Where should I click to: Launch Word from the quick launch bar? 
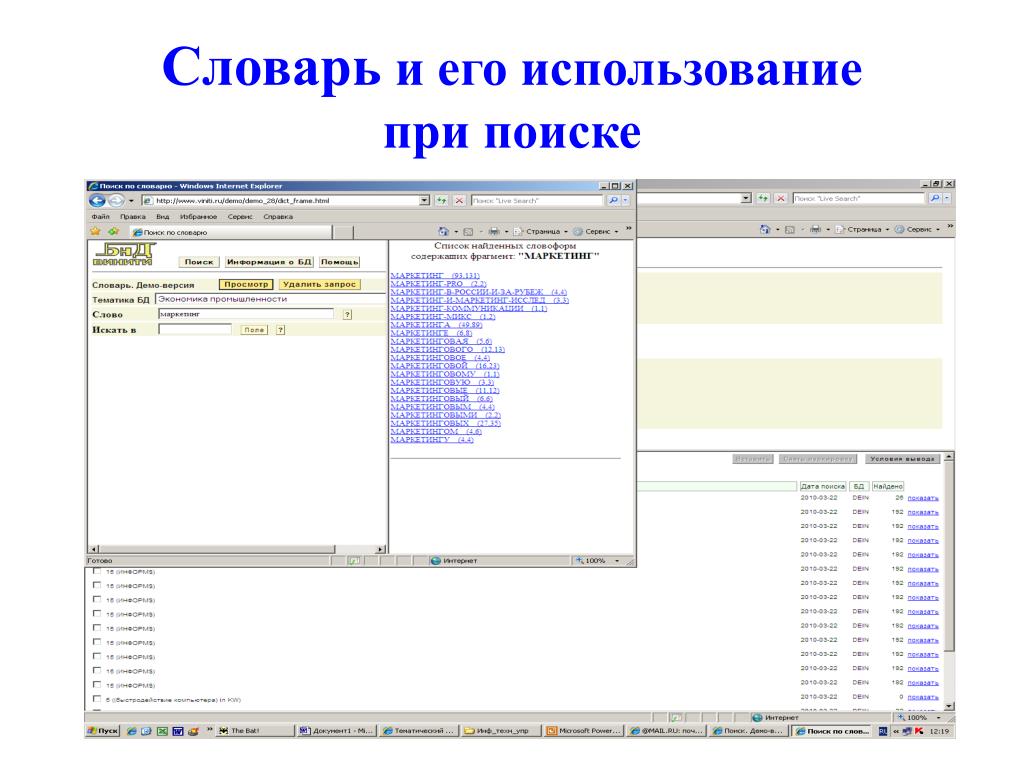point(178,731)
